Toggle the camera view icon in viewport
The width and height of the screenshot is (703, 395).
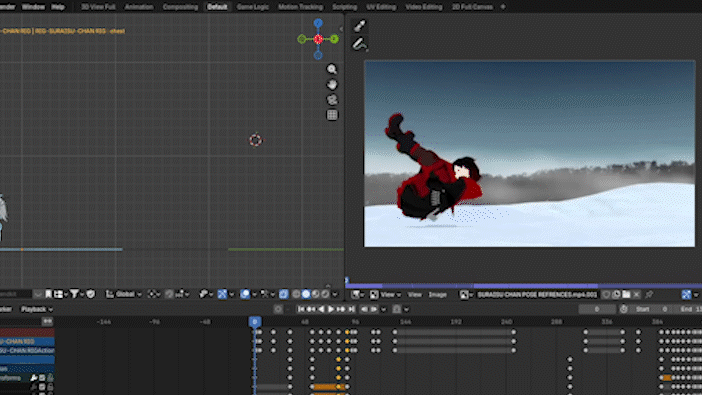[x=332, y=100]
